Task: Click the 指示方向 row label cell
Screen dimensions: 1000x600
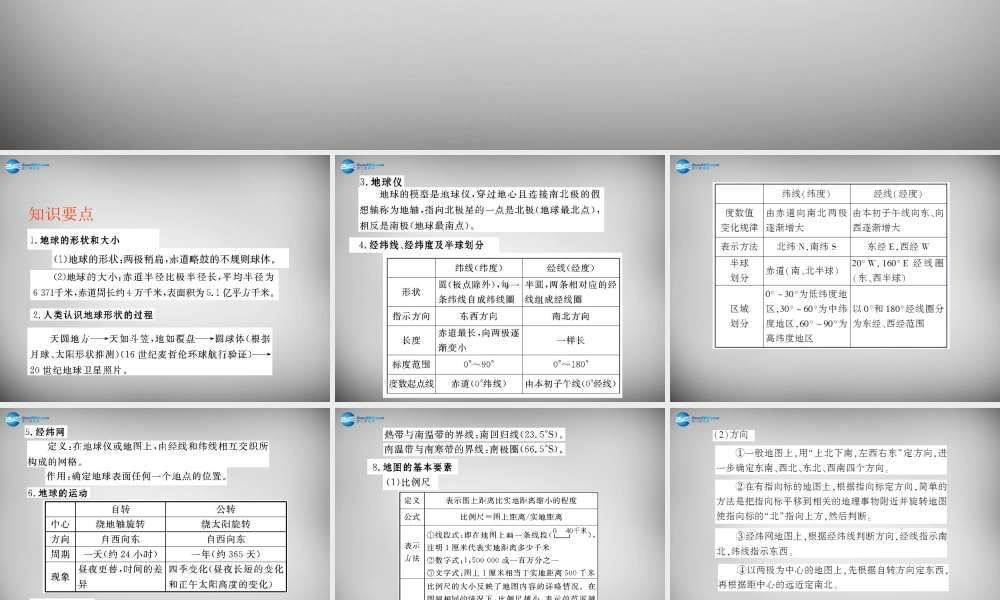Action: (411, 316)
